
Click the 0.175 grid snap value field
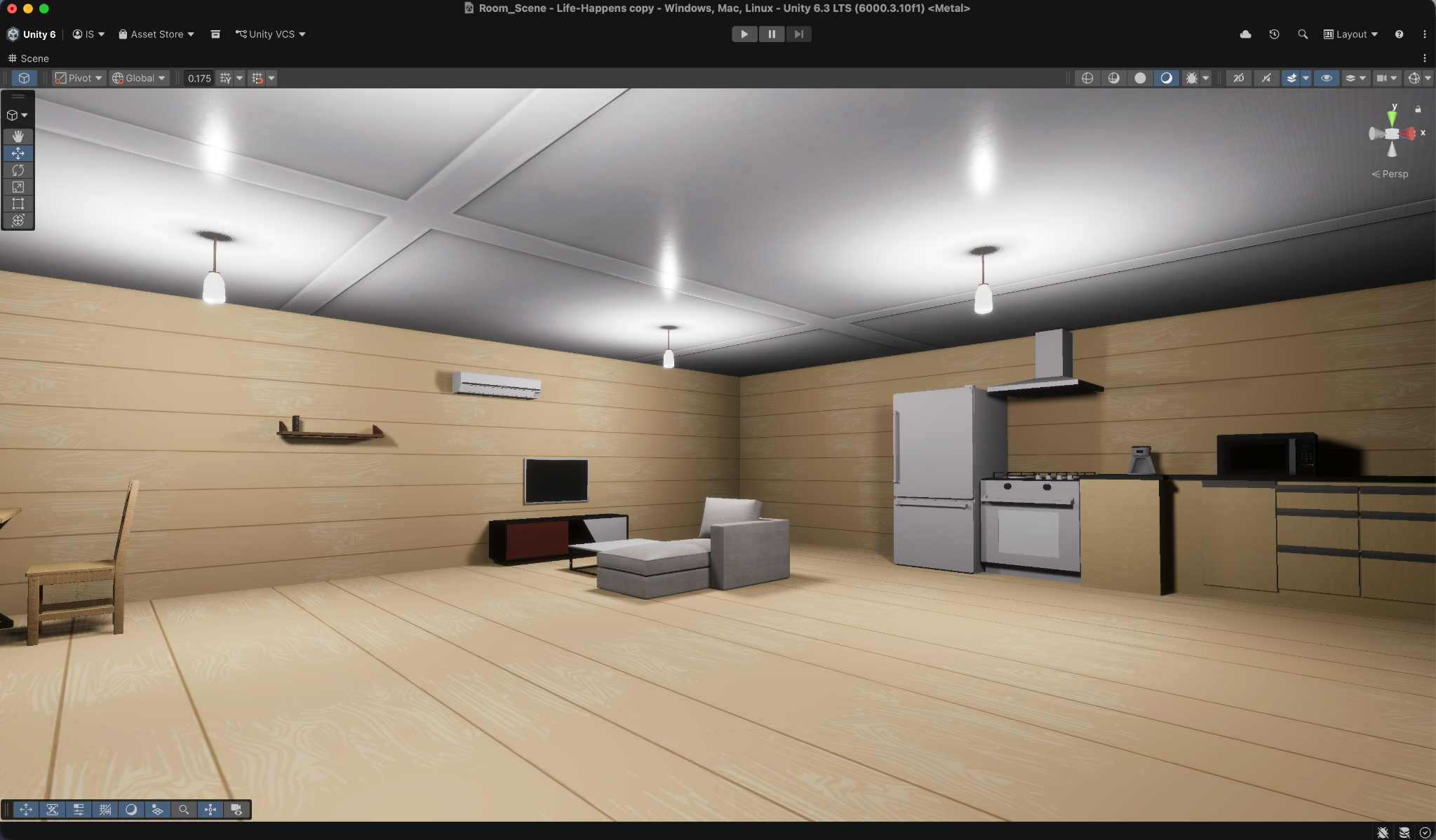[199, 78]
